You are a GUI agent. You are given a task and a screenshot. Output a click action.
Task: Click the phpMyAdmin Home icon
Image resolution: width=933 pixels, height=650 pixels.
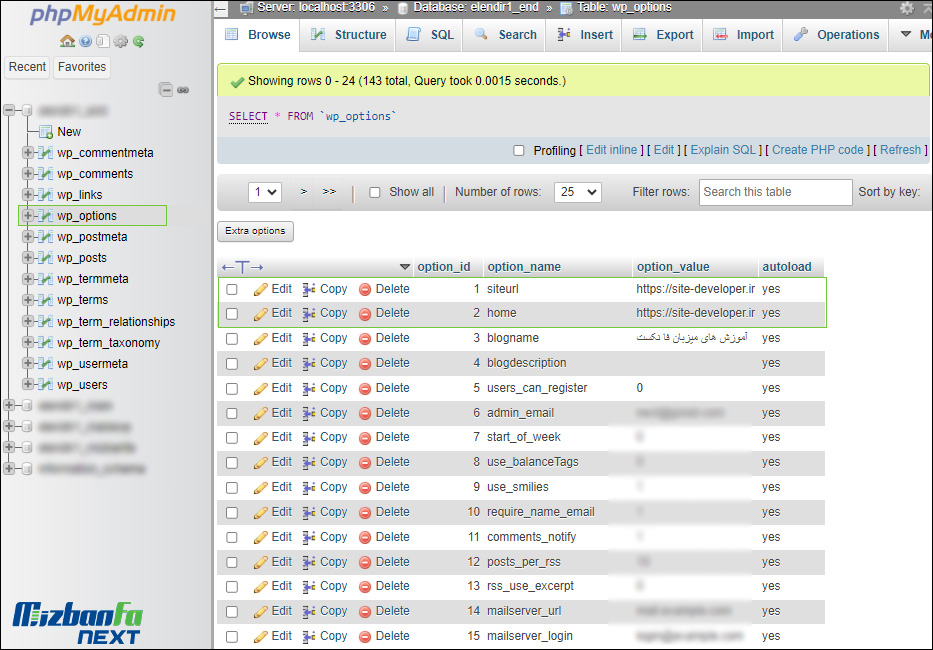coord(67,41)
